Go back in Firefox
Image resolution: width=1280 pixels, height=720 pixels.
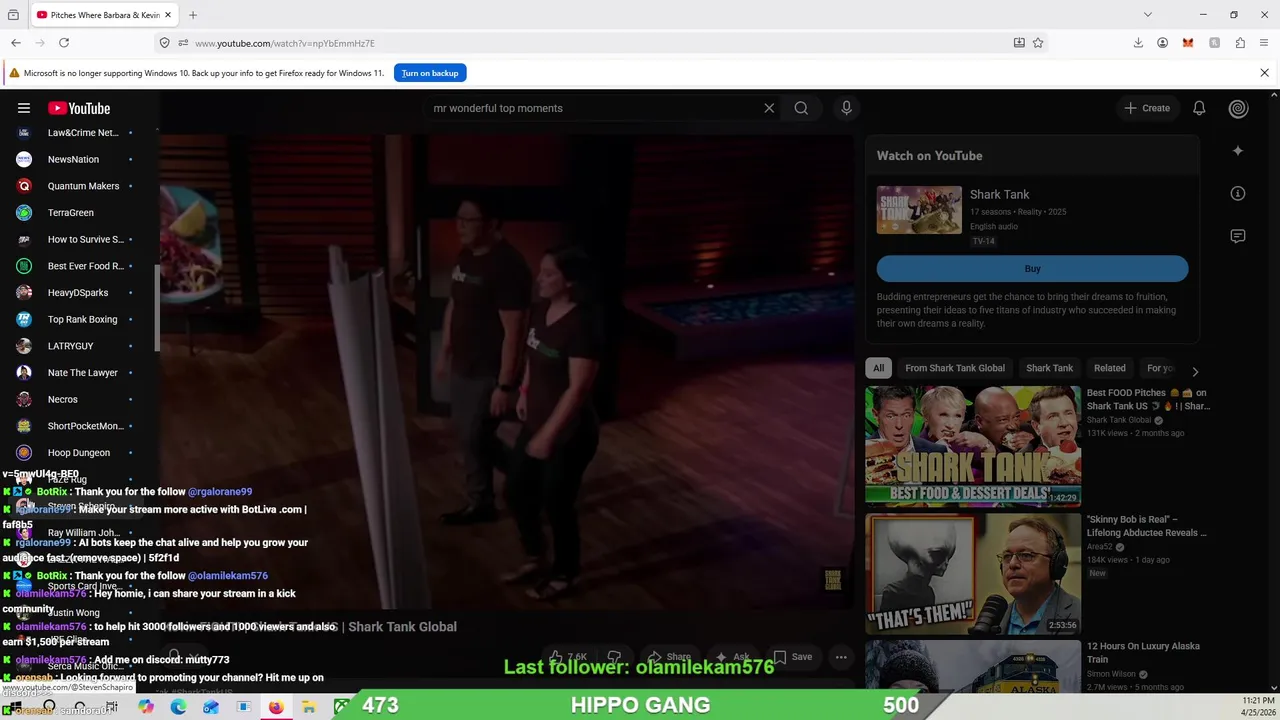point(16,43)
